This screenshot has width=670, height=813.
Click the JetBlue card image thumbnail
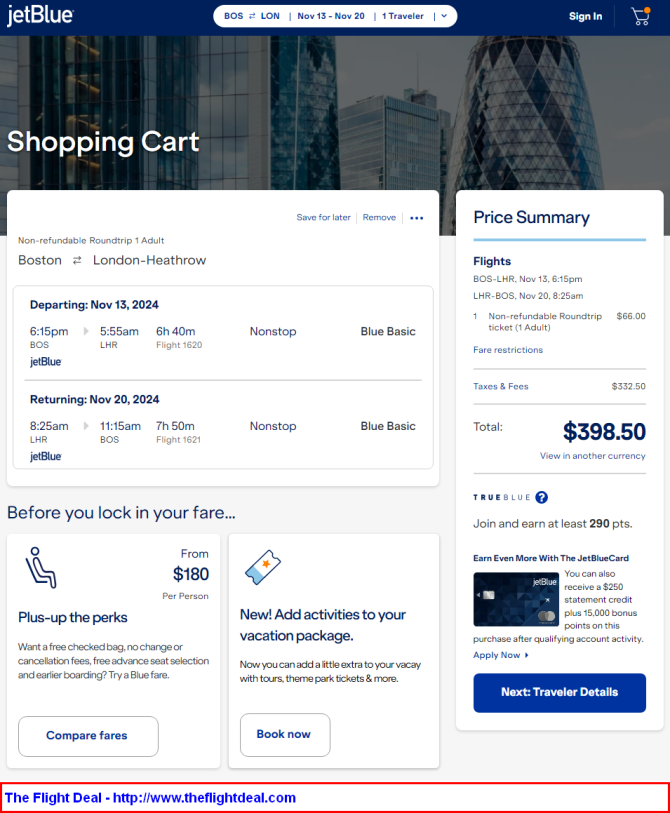click(x=516, y=599)
